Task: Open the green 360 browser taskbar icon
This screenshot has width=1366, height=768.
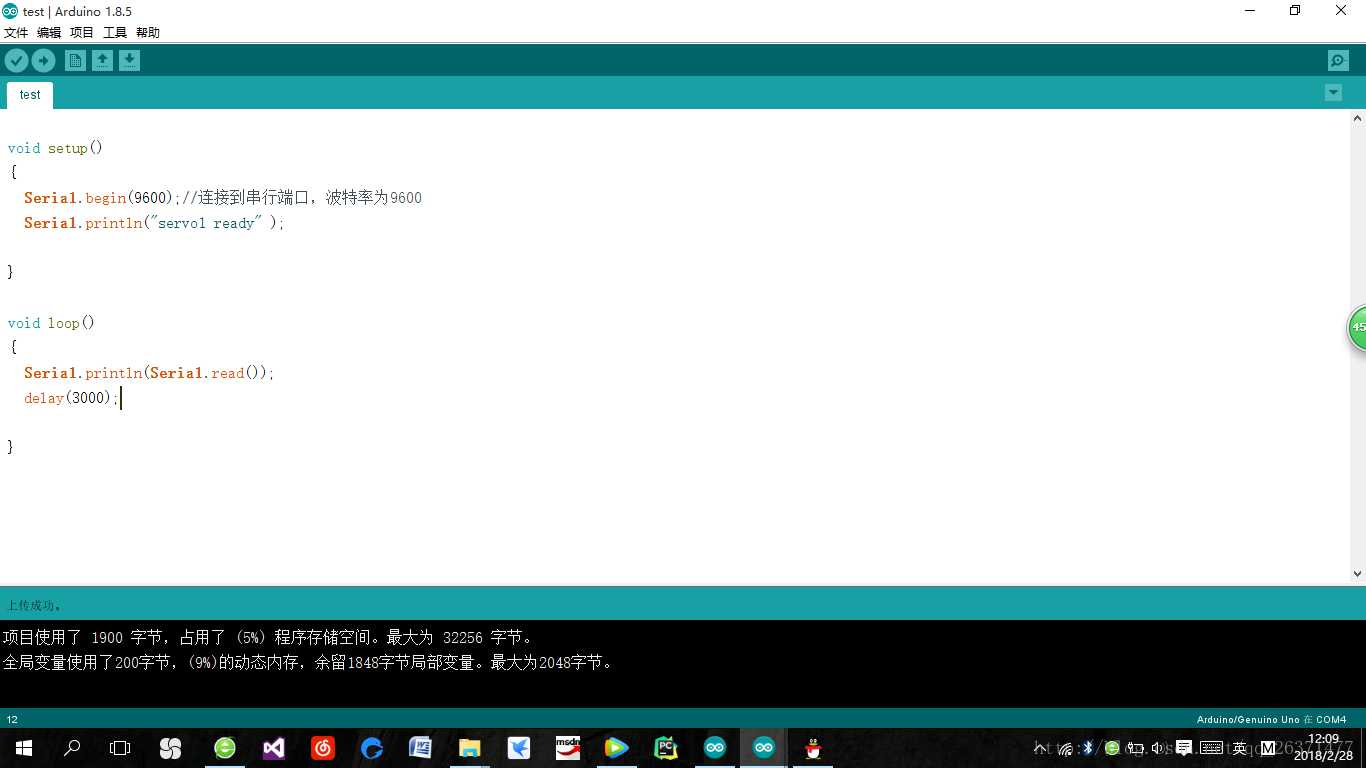Action: tap(225, 748)
